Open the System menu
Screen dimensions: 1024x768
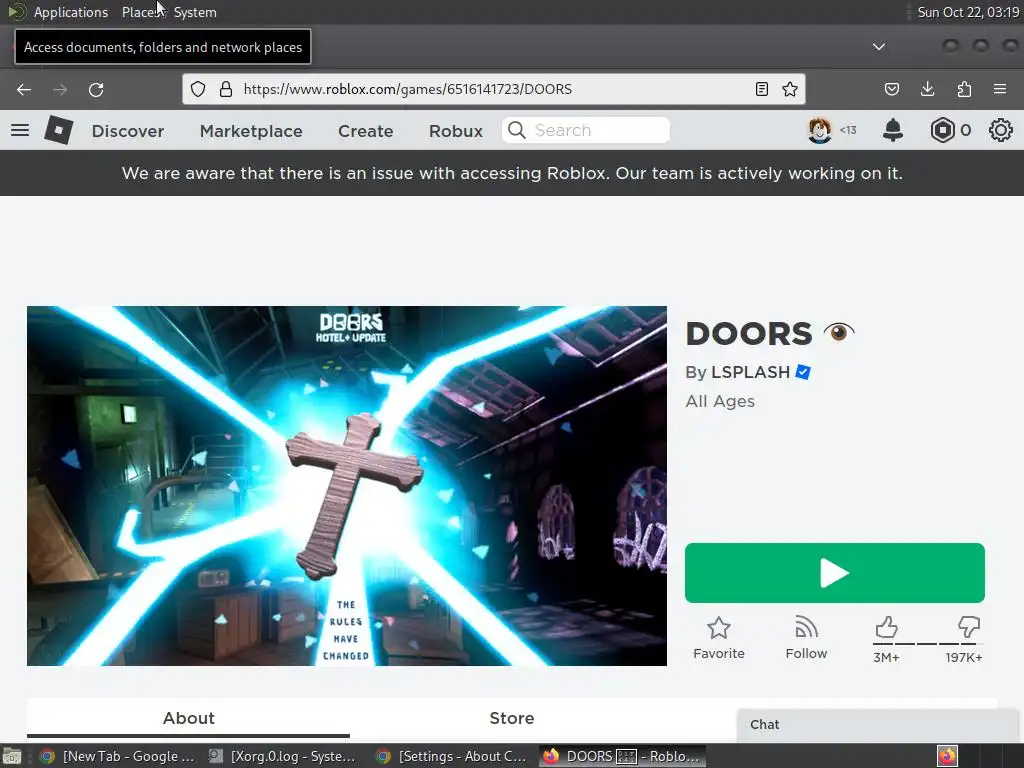tap(195, 12)
